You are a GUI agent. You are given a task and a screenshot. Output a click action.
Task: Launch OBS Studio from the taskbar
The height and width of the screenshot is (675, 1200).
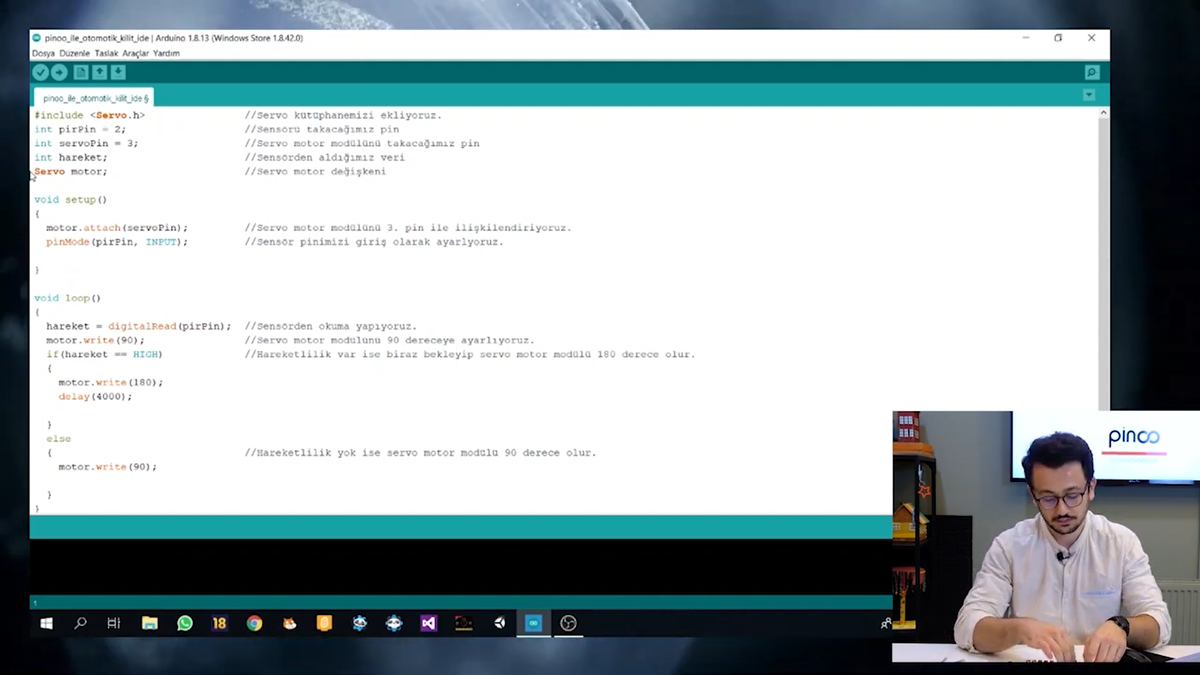coord(568,623)
